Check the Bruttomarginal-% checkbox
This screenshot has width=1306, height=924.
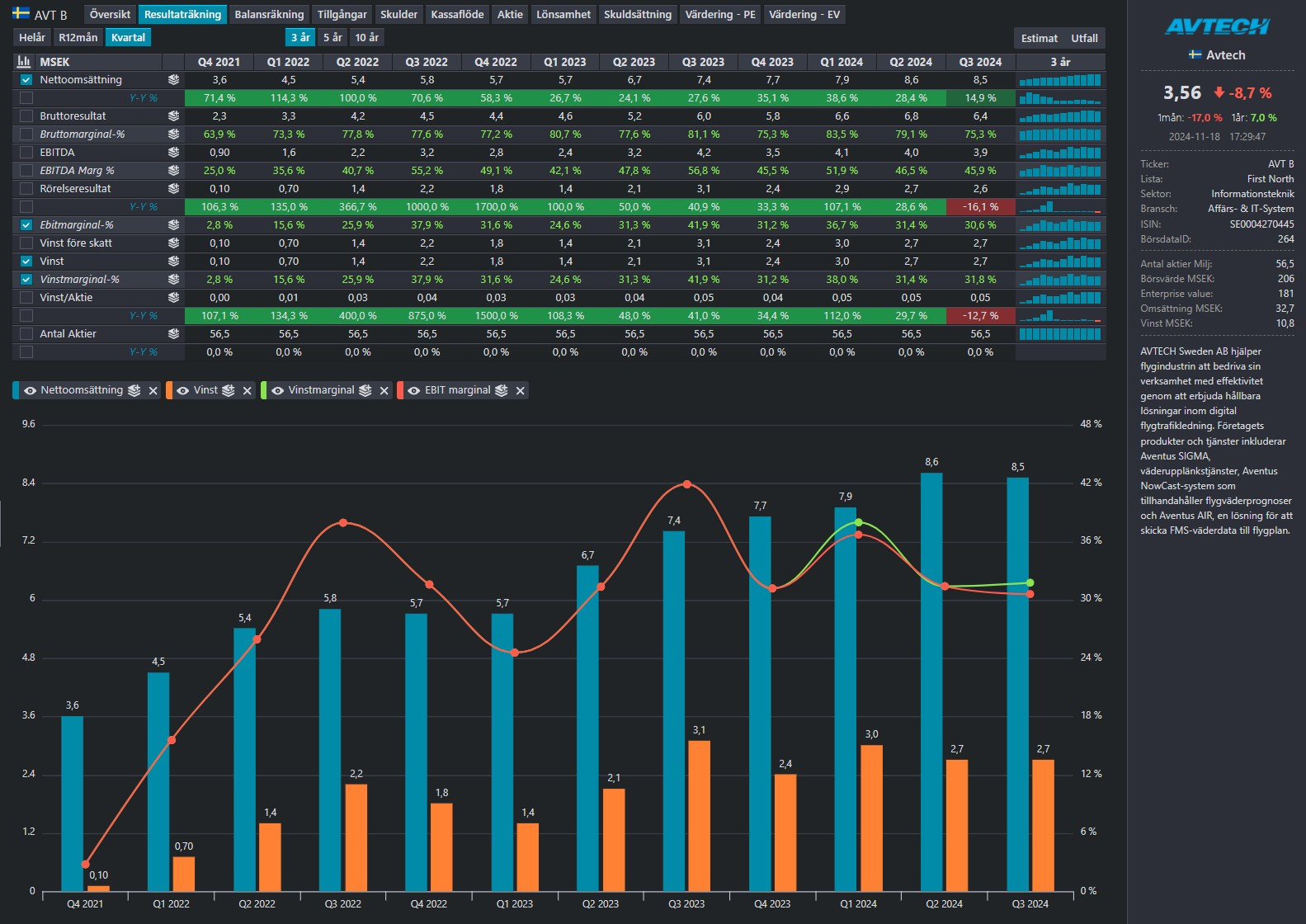[26, 134]
